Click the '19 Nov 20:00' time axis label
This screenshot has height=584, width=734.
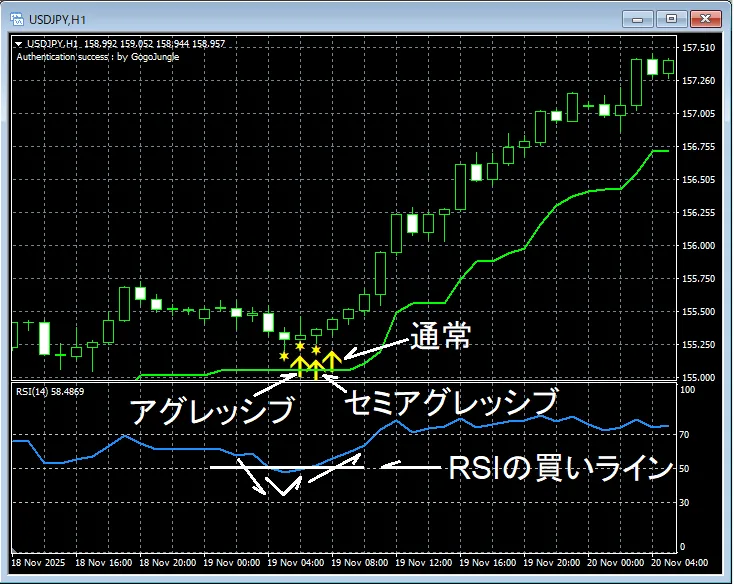pos(551,562)
